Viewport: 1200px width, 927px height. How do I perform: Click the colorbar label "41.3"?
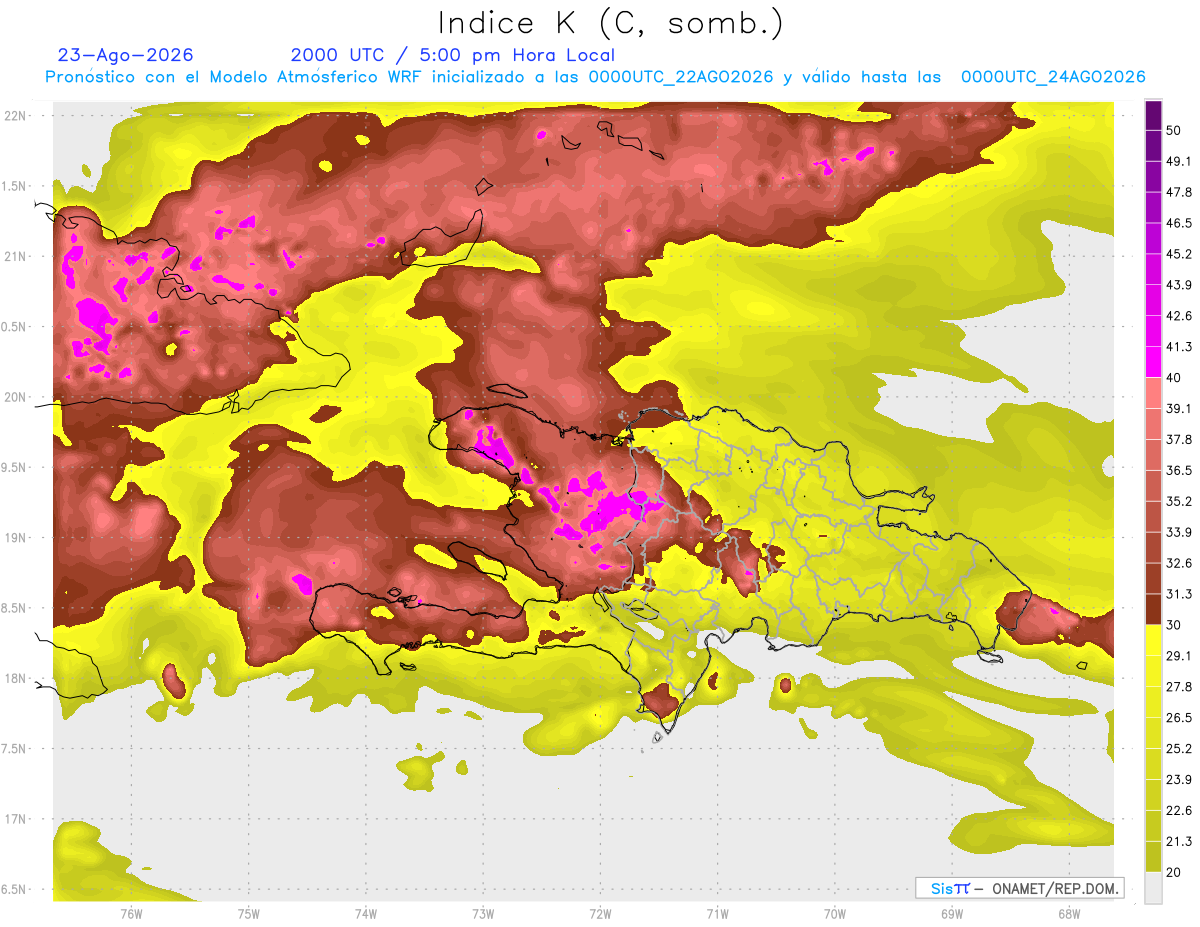(1180, 347)
